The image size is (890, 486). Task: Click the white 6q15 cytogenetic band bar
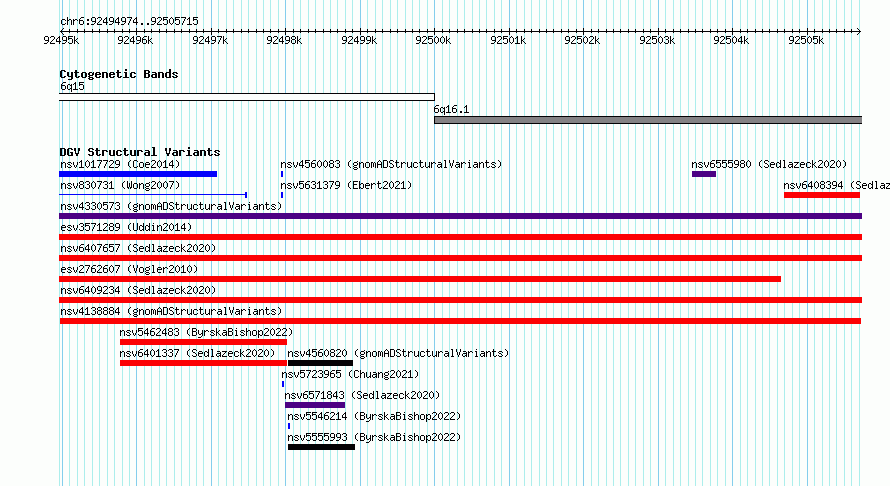point(247,97)
